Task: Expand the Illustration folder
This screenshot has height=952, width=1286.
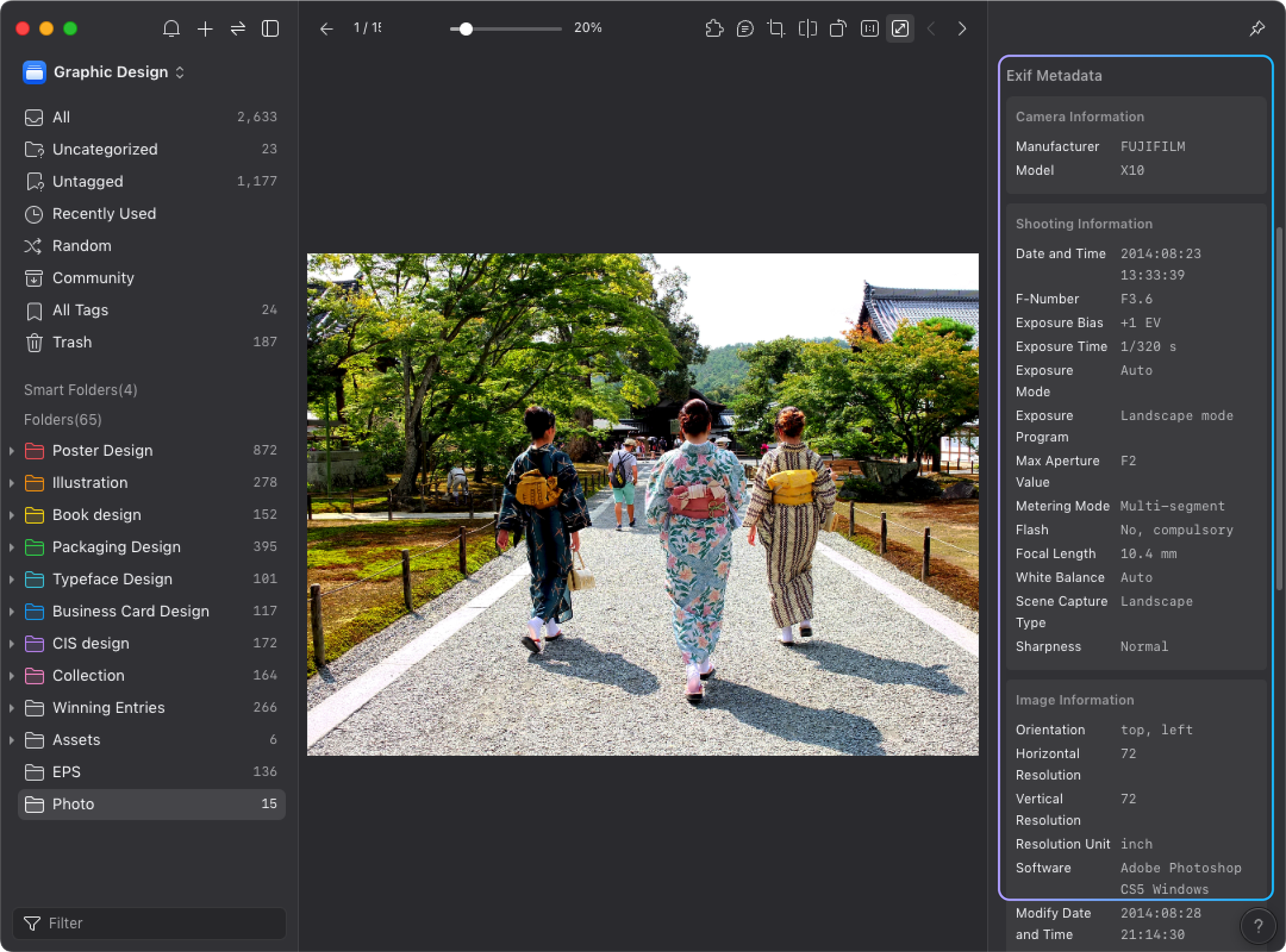Action: 10,484
